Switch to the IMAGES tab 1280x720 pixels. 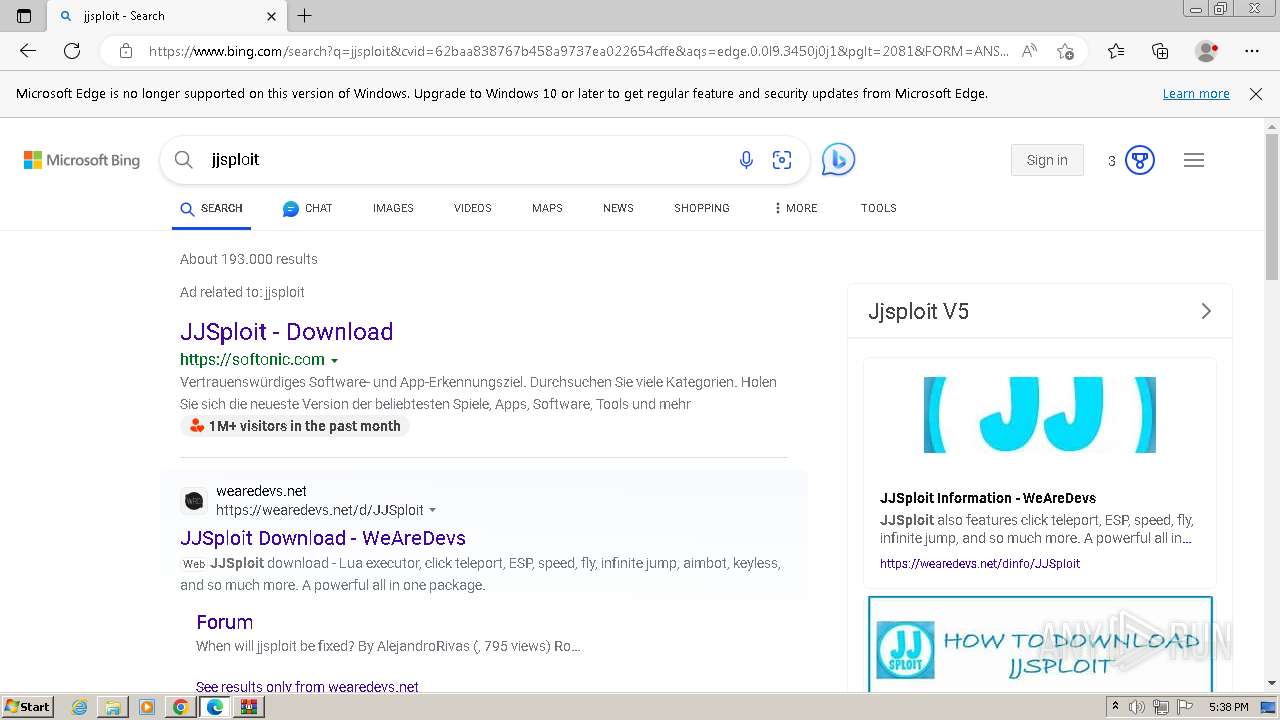[x=393, y=208]
